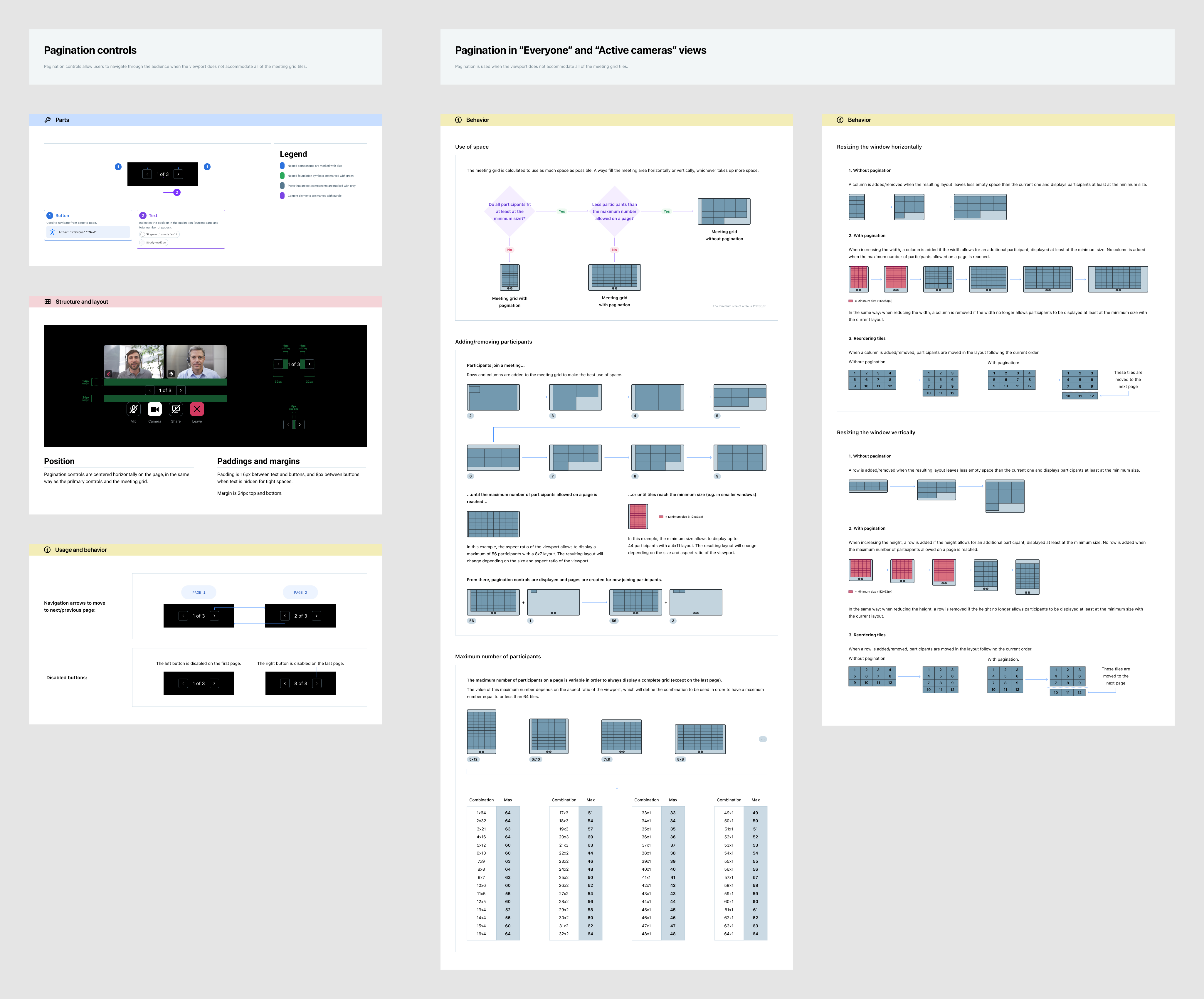Click the 7x9 grid label chip
Viewport: 1204px width, 999px height.
pyautogui.click(x=607, y=759)
